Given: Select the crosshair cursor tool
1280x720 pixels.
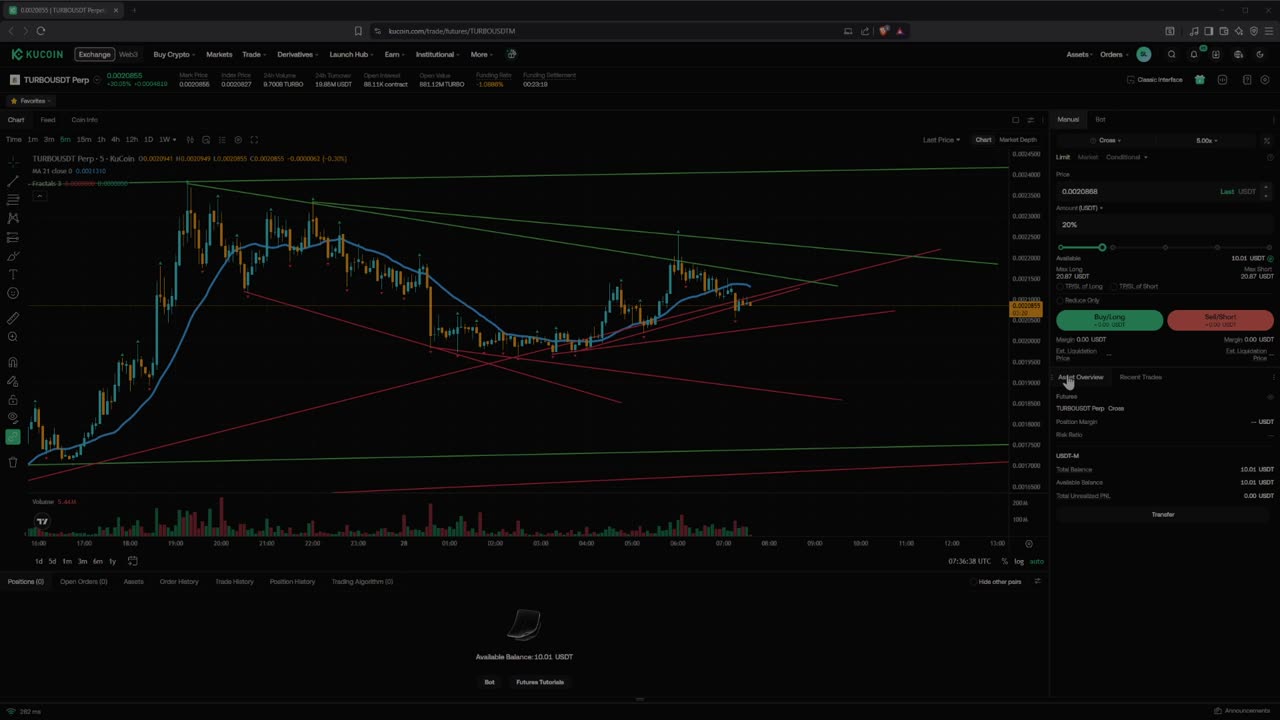Looking at the screenshot, I should point(13,161).
